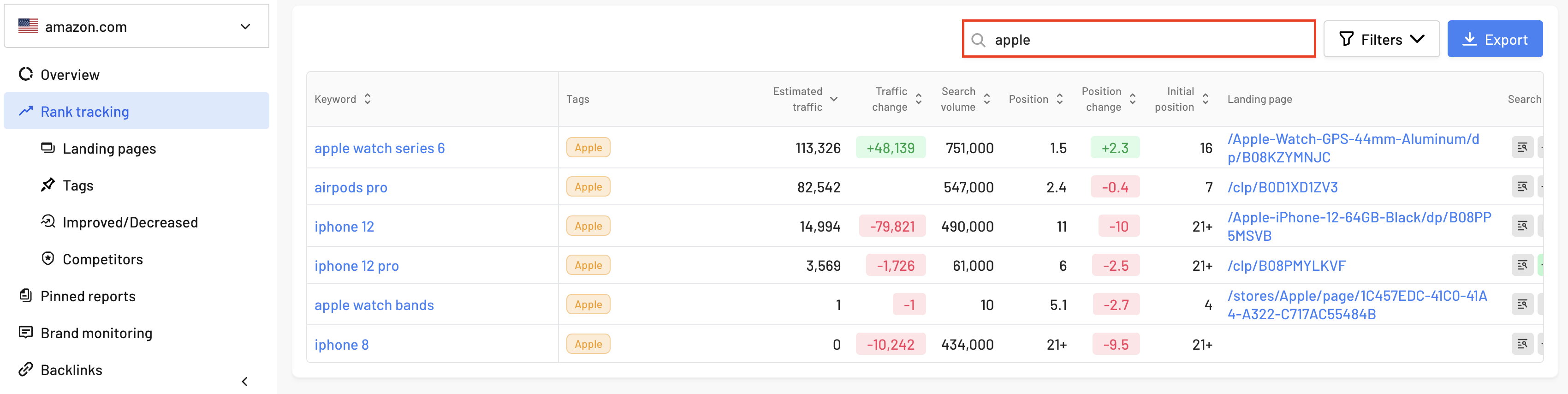Screen dimensions: 1568x394
Task: Click the US flag icon
Action: (28, 26)
